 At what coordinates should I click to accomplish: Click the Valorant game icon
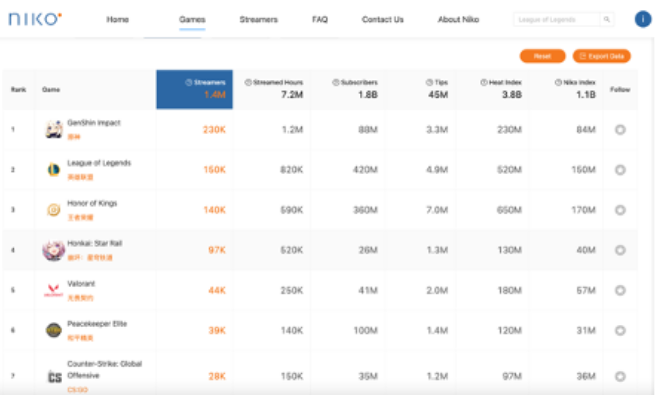tap(53, 290)
